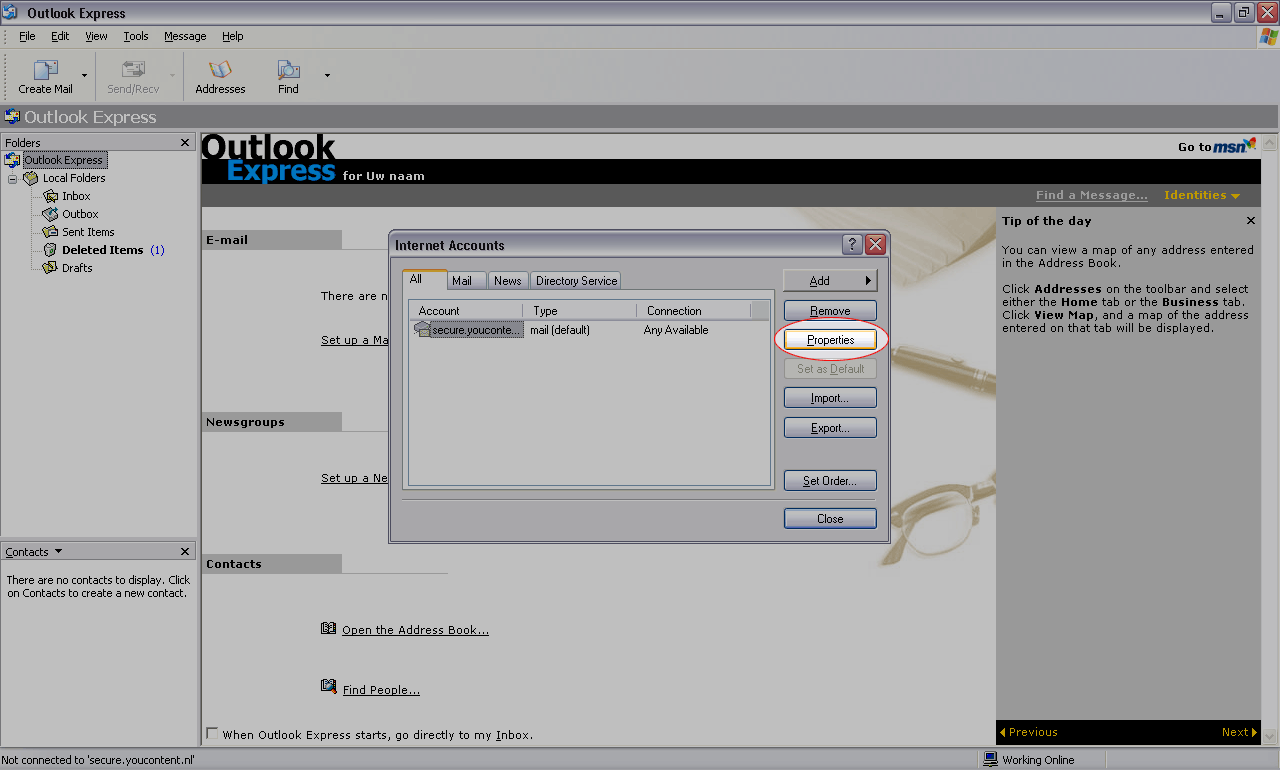Click the Find toolbar icon
The width and height of the screenshot is (1280, 770).
[288, 71]
